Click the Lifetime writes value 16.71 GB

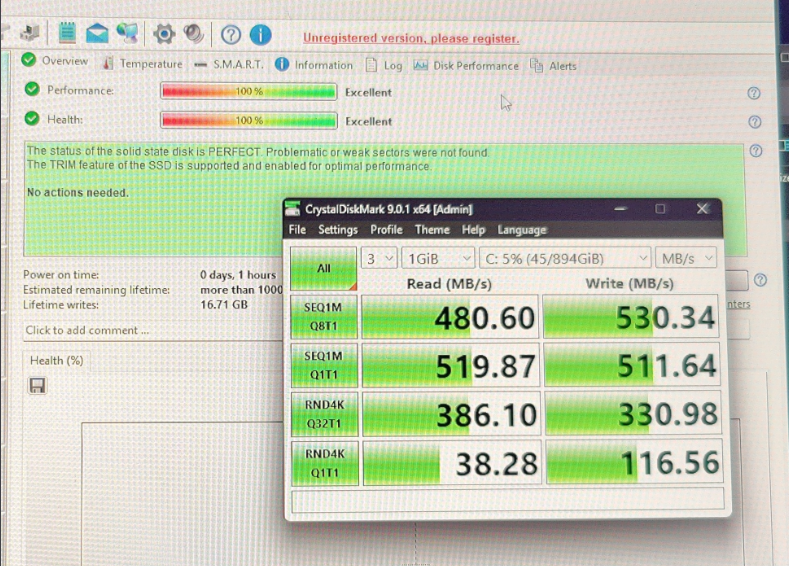click(224, 304)
